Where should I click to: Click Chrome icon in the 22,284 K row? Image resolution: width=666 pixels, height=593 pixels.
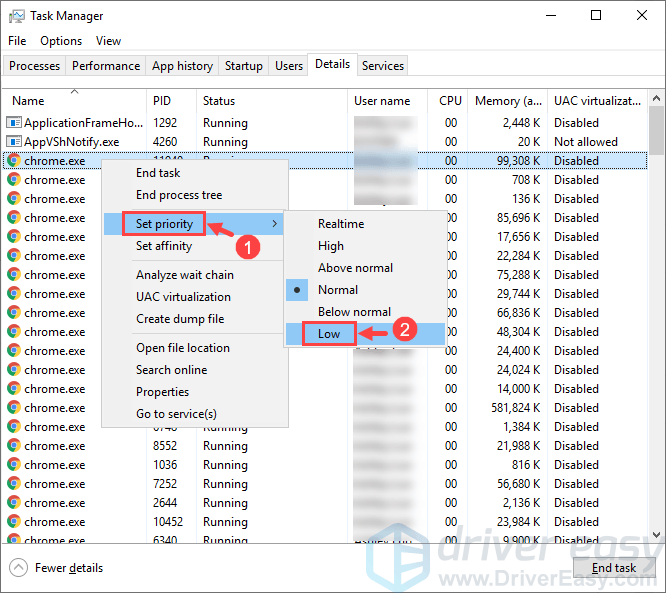click(14, 256)
